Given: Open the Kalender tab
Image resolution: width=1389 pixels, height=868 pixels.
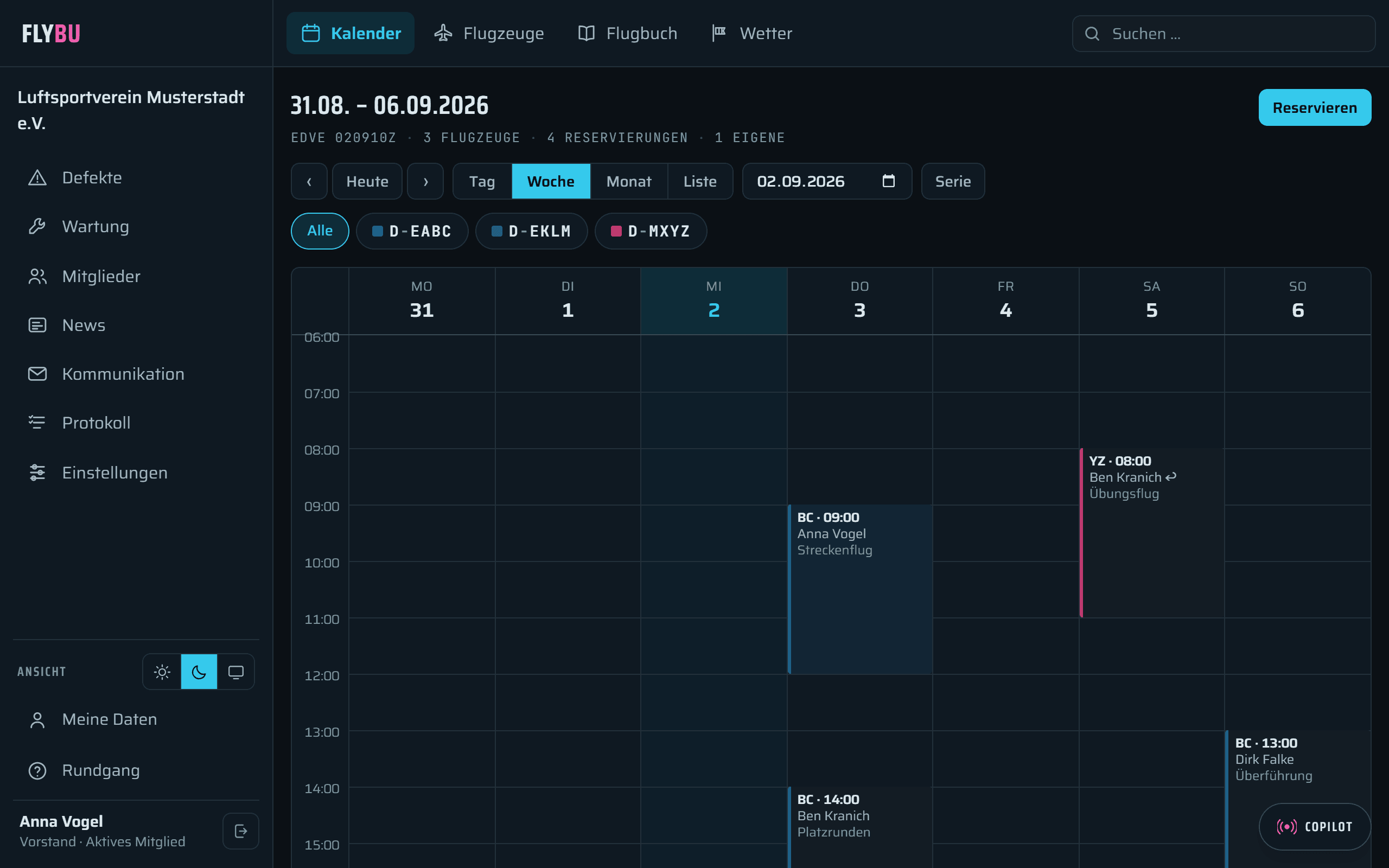Looking at the screenshot, I should coord(350,33).
